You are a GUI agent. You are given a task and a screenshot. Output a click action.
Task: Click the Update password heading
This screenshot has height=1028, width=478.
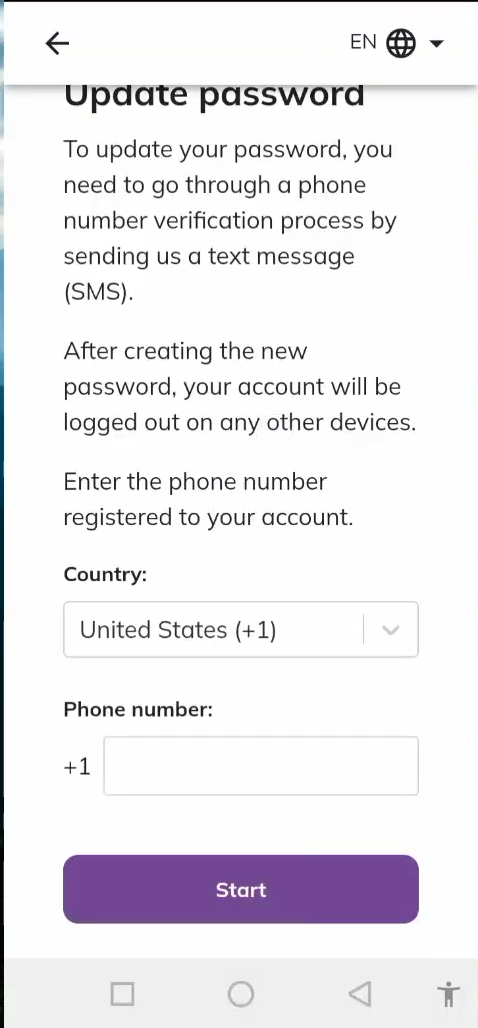tap(214, 96)
